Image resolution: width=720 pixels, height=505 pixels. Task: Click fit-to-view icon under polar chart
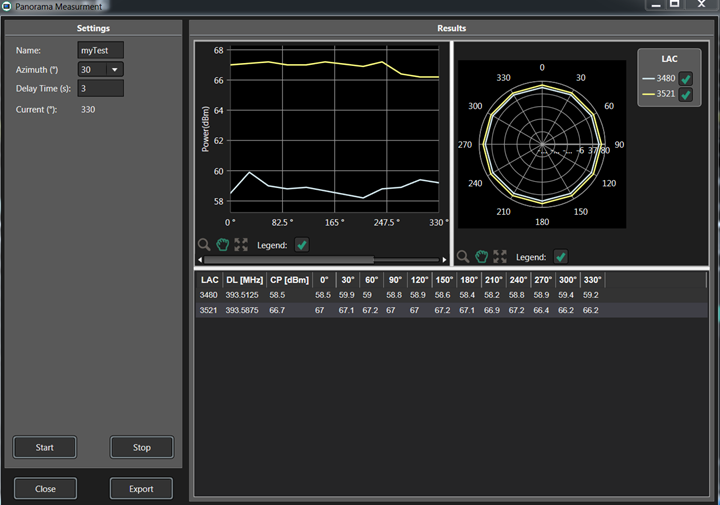coord(500,257)
